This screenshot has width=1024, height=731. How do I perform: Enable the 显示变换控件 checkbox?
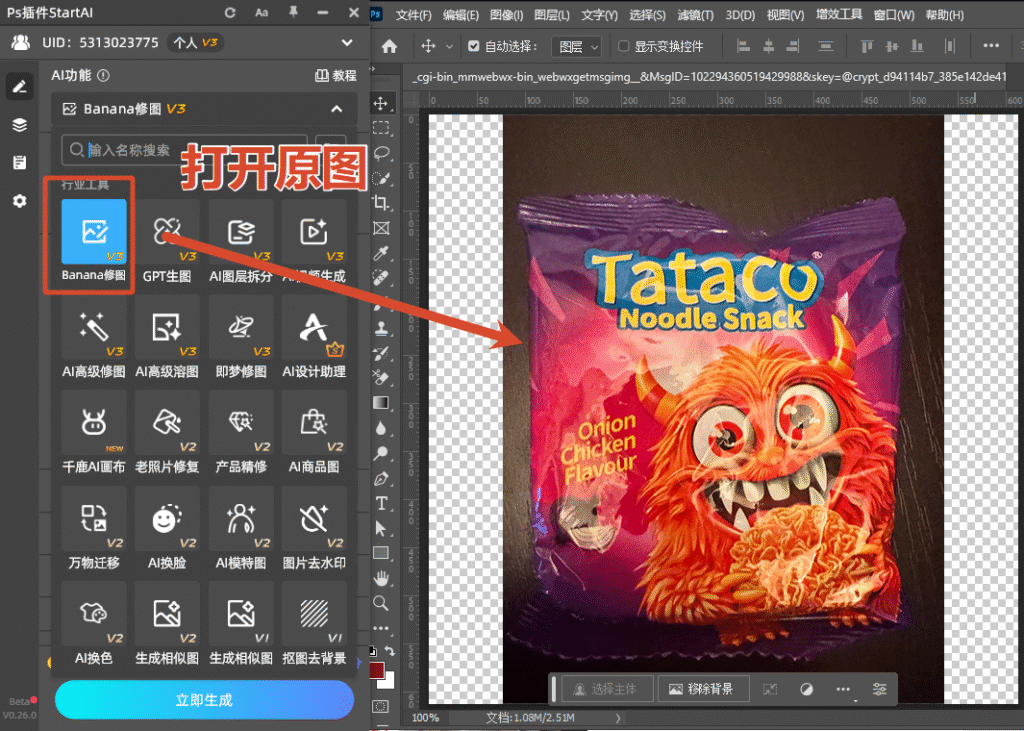624,46
